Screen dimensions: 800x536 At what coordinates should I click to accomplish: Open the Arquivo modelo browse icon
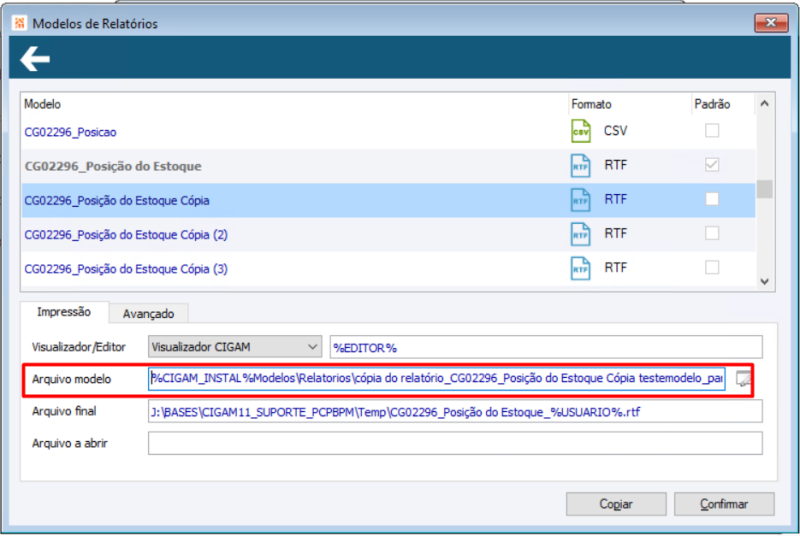coord(743,378)
